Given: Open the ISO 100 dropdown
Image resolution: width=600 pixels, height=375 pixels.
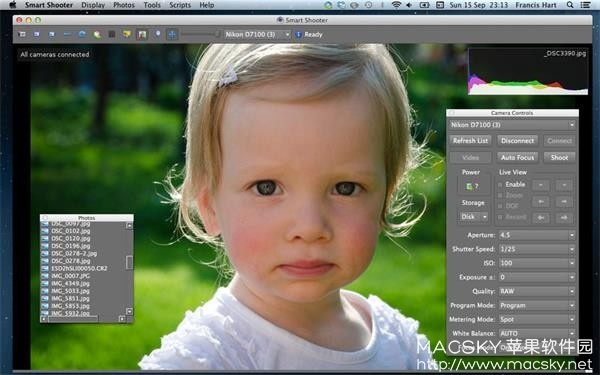Looking at the screenshot, I should point(537,263).
